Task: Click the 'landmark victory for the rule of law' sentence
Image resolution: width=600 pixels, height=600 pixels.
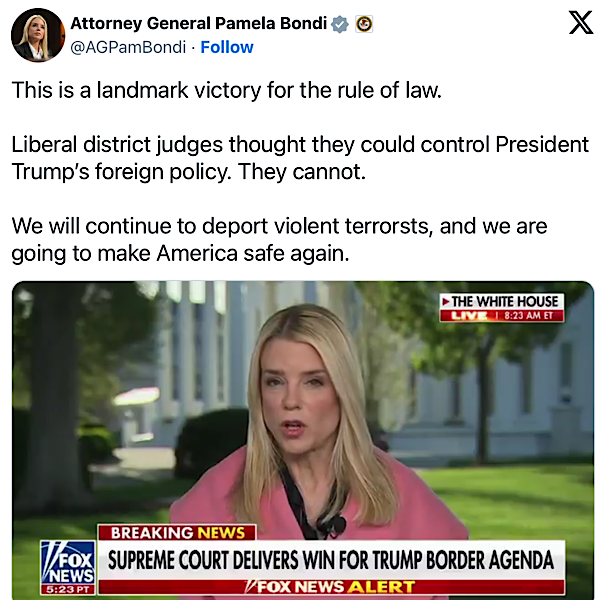Action: 227,90
